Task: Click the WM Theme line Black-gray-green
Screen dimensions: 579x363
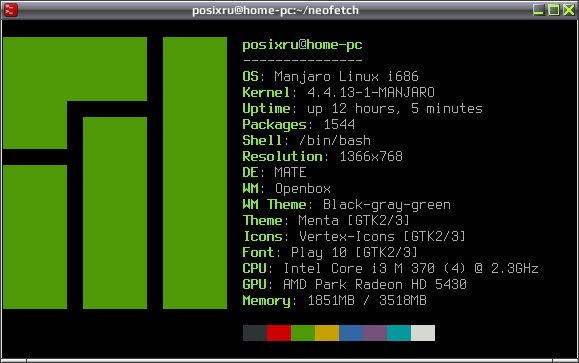Action: coord(346,205)
